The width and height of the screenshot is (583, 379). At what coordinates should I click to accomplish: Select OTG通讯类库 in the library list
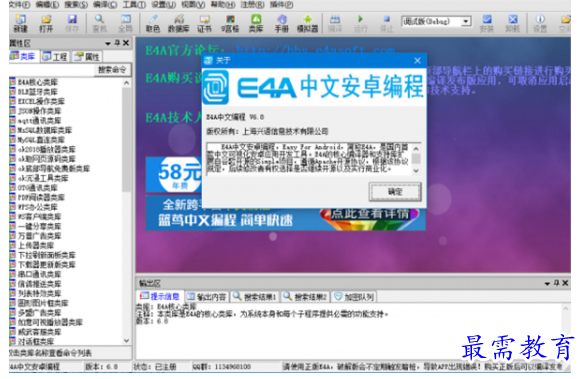point(37,188)
